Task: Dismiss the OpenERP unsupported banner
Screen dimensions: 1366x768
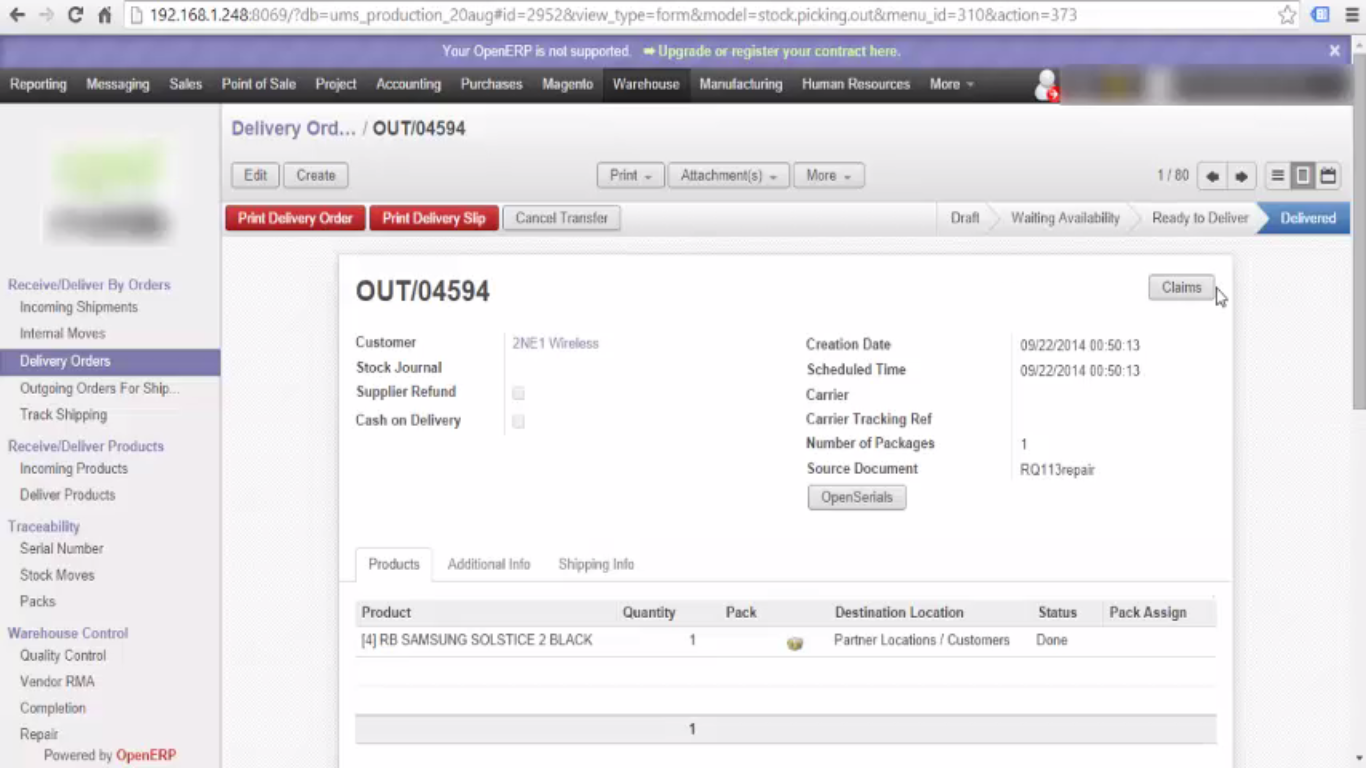Action: [x=1334, y=51]
